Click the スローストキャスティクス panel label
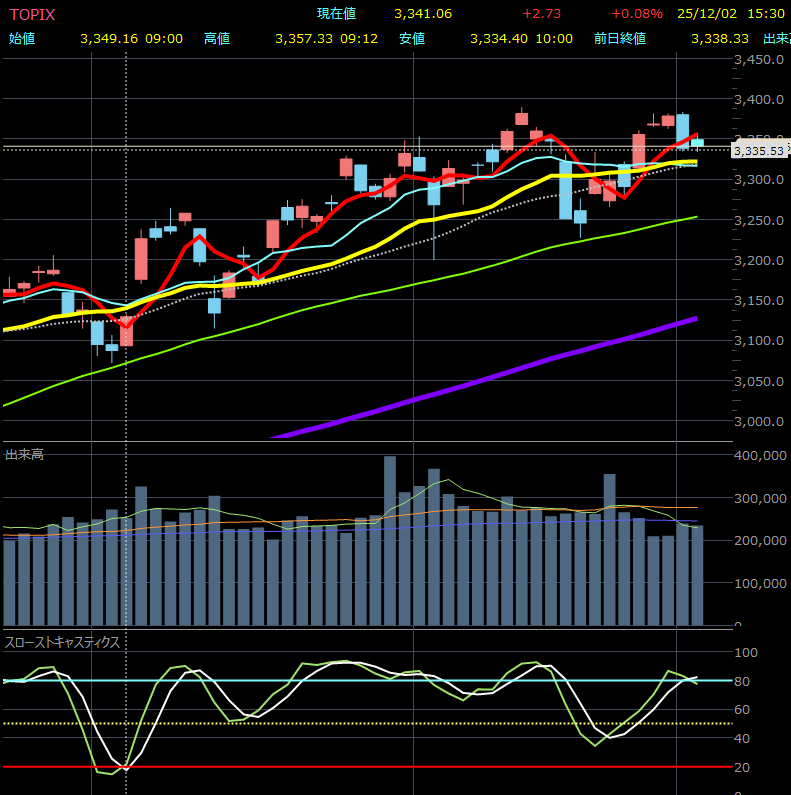 62,642
